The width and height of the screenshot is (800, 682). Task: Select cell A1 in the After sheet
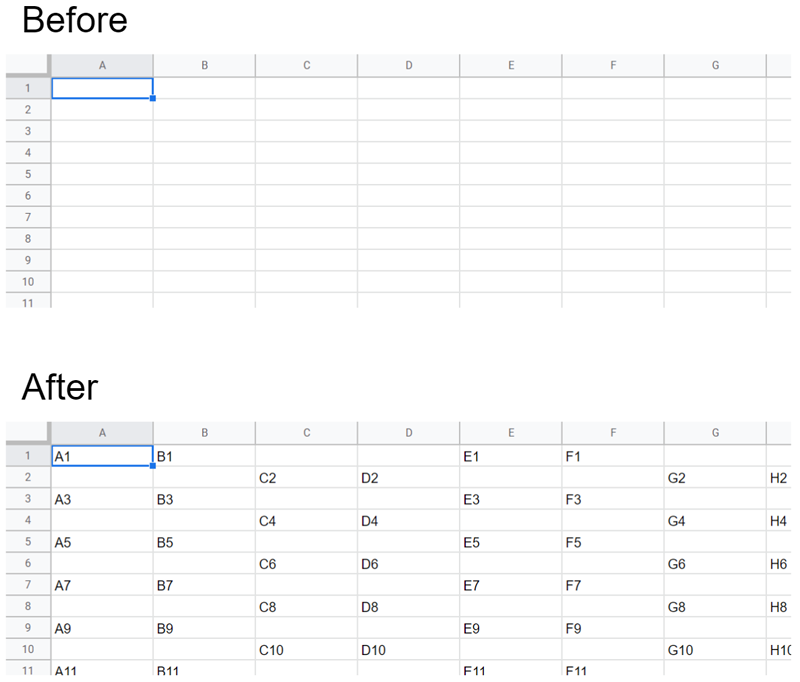pyautogui.click(x=102, y=456)
